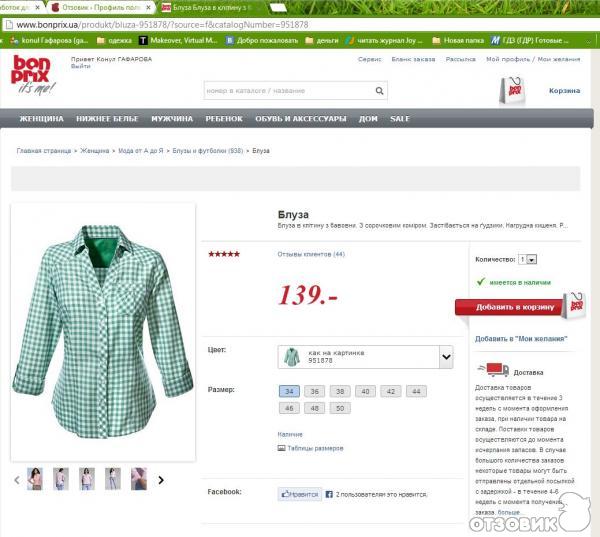This screenshot has width=600, height=537.
Task: Open the Количество quantity dropdown
Action: 529,259
